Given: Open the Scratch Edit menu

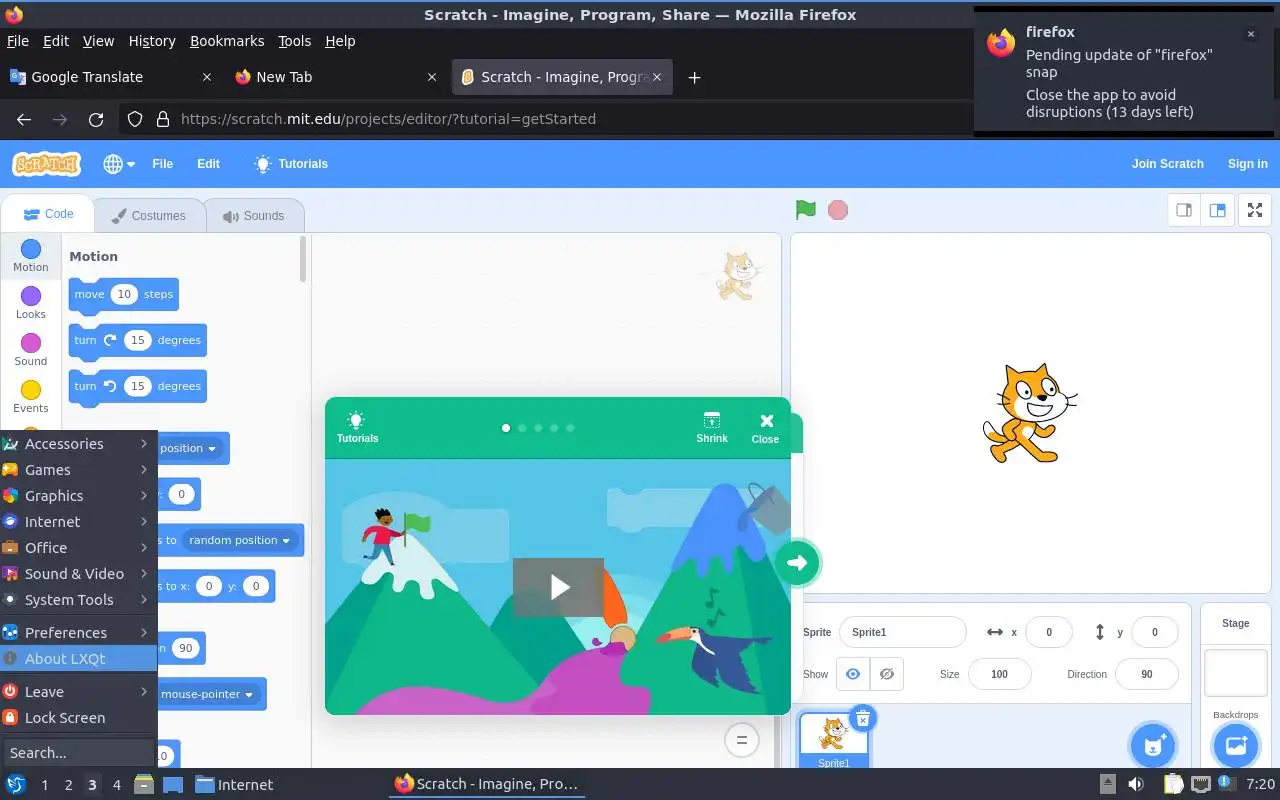Looking at the screenshot, I should click(208, 164).
